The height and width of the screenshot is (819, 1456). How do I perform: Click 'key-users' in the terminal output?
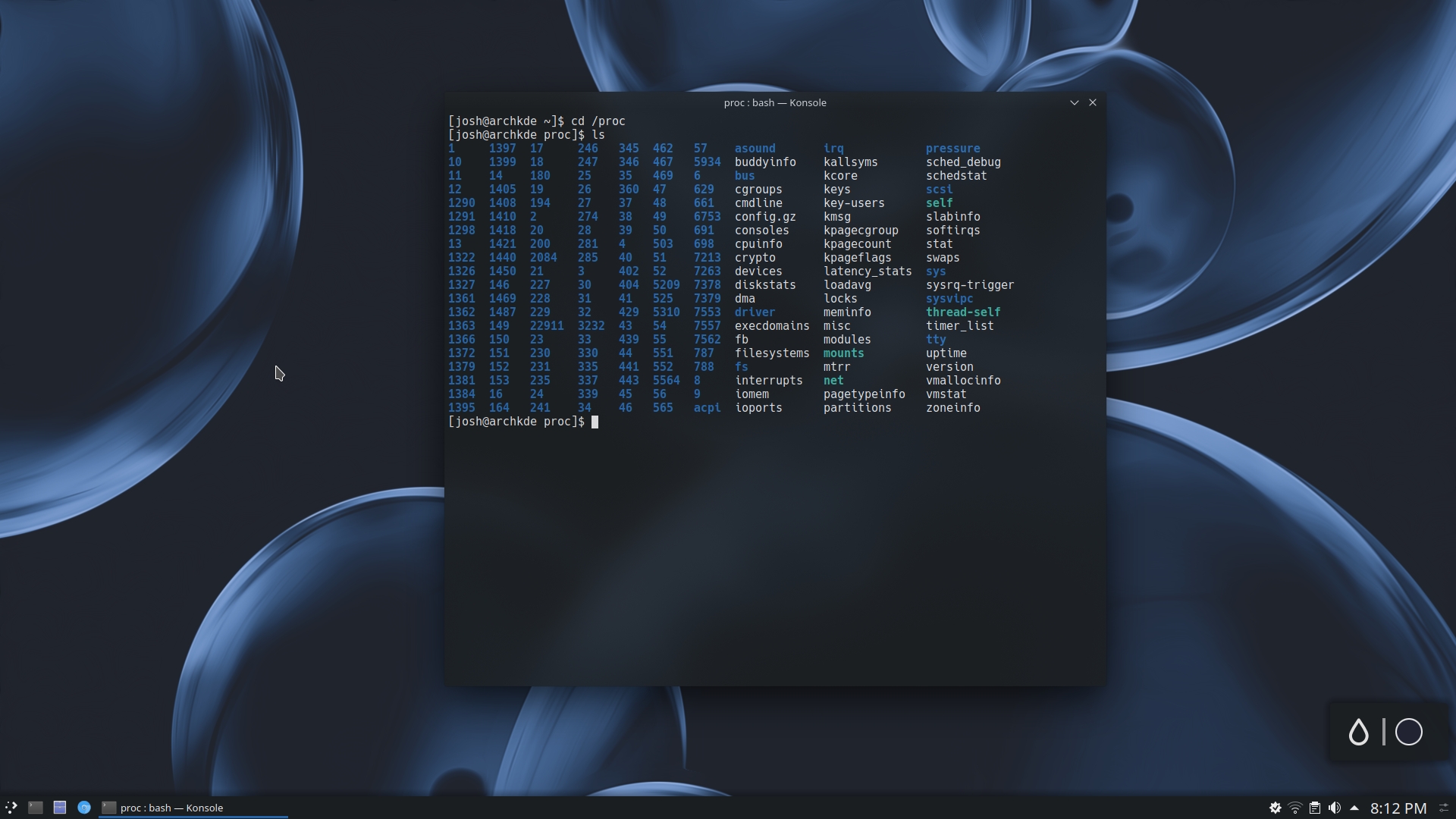click(x=854, y=203)
